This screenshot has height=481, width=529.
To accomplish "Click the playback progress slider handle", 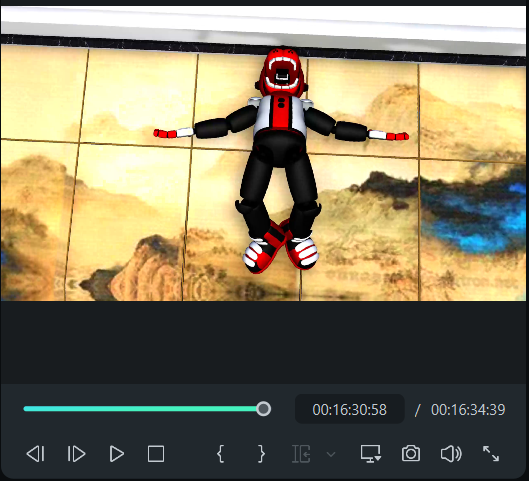I will (263, 409).
